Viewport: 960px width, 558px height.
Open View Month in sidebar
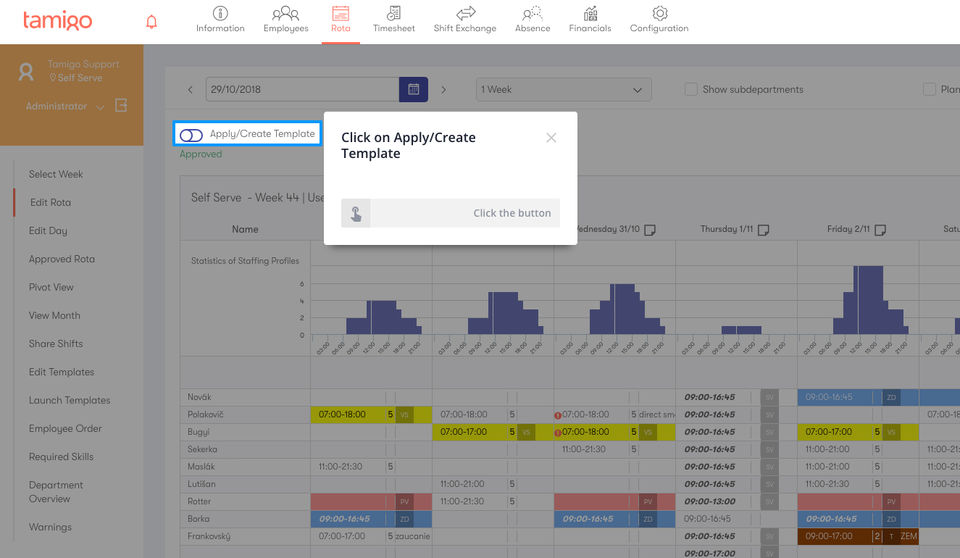point(54,315)
